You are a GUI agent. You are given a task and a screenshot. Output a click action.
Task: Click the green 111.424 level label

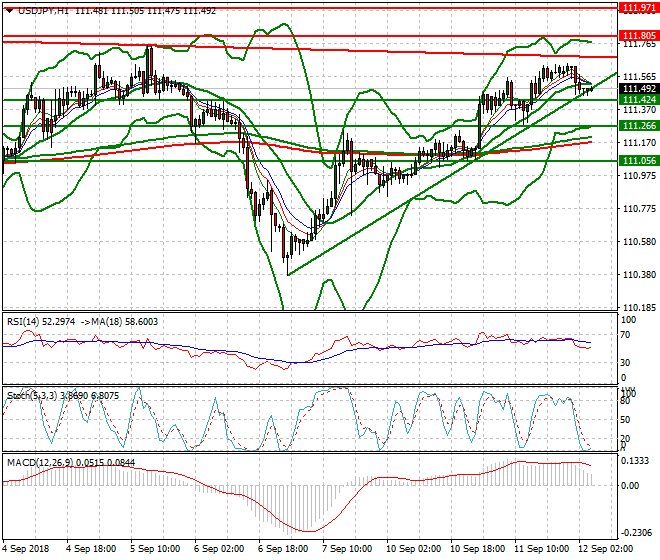(x=639, y=100)
